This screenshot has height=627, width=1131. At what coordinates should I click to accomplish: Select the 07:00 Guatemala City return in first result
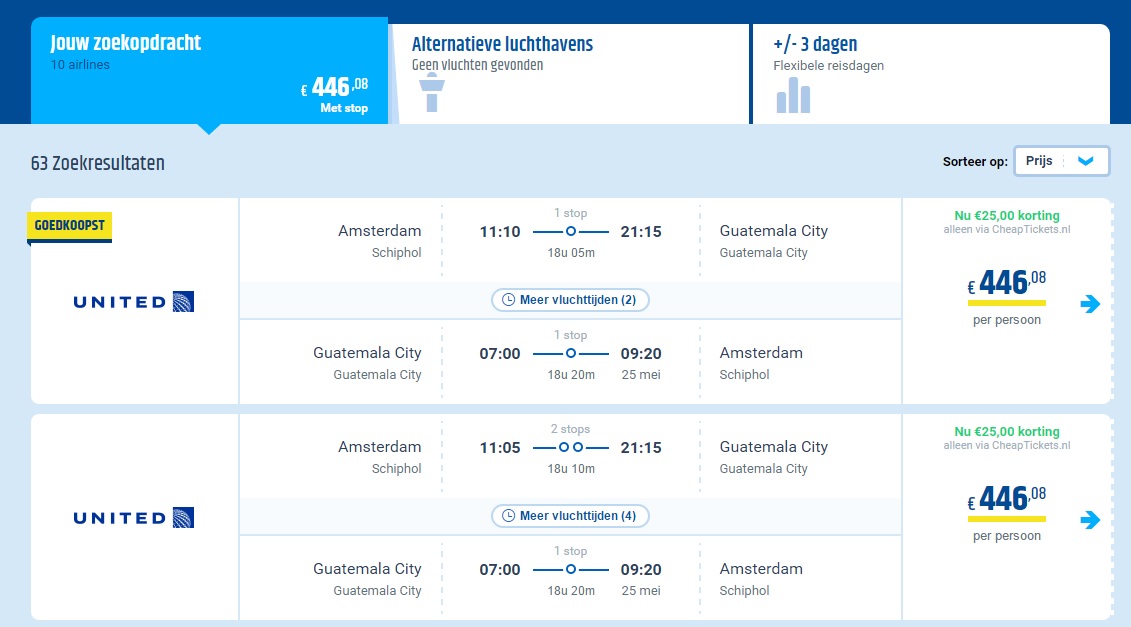[x=571, y=361]
